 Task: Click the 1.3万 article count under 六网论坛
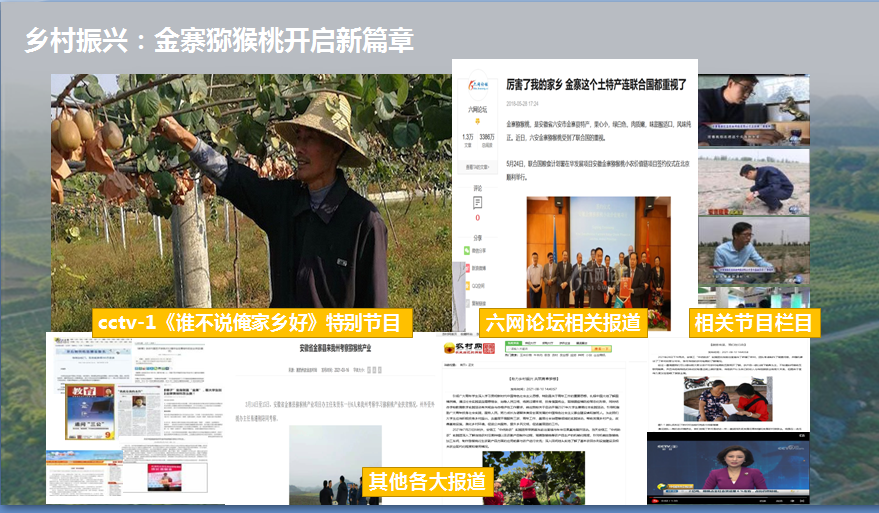(468, 137)
